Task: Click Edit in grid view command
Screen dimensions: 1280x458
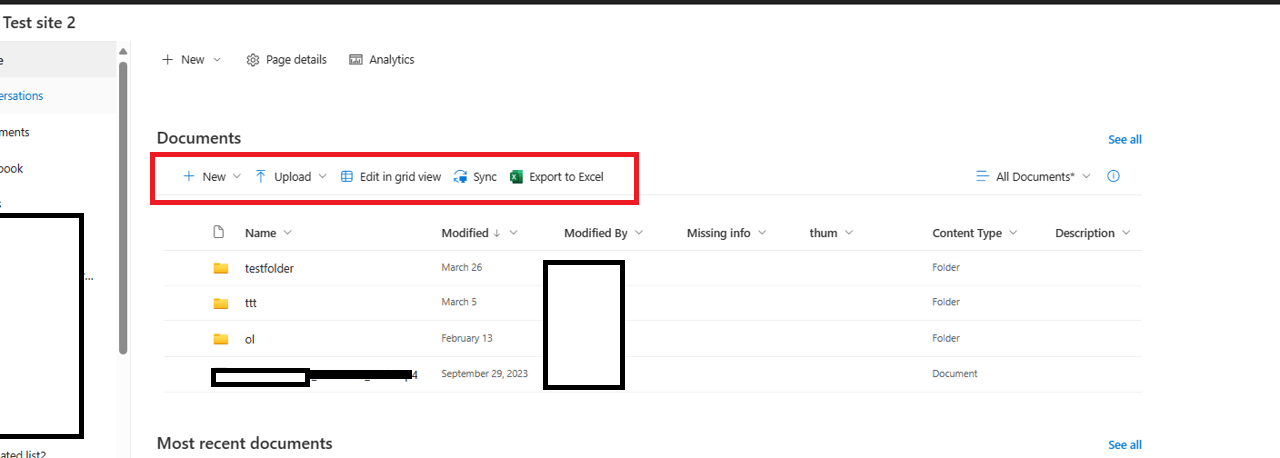Action: 391,177
